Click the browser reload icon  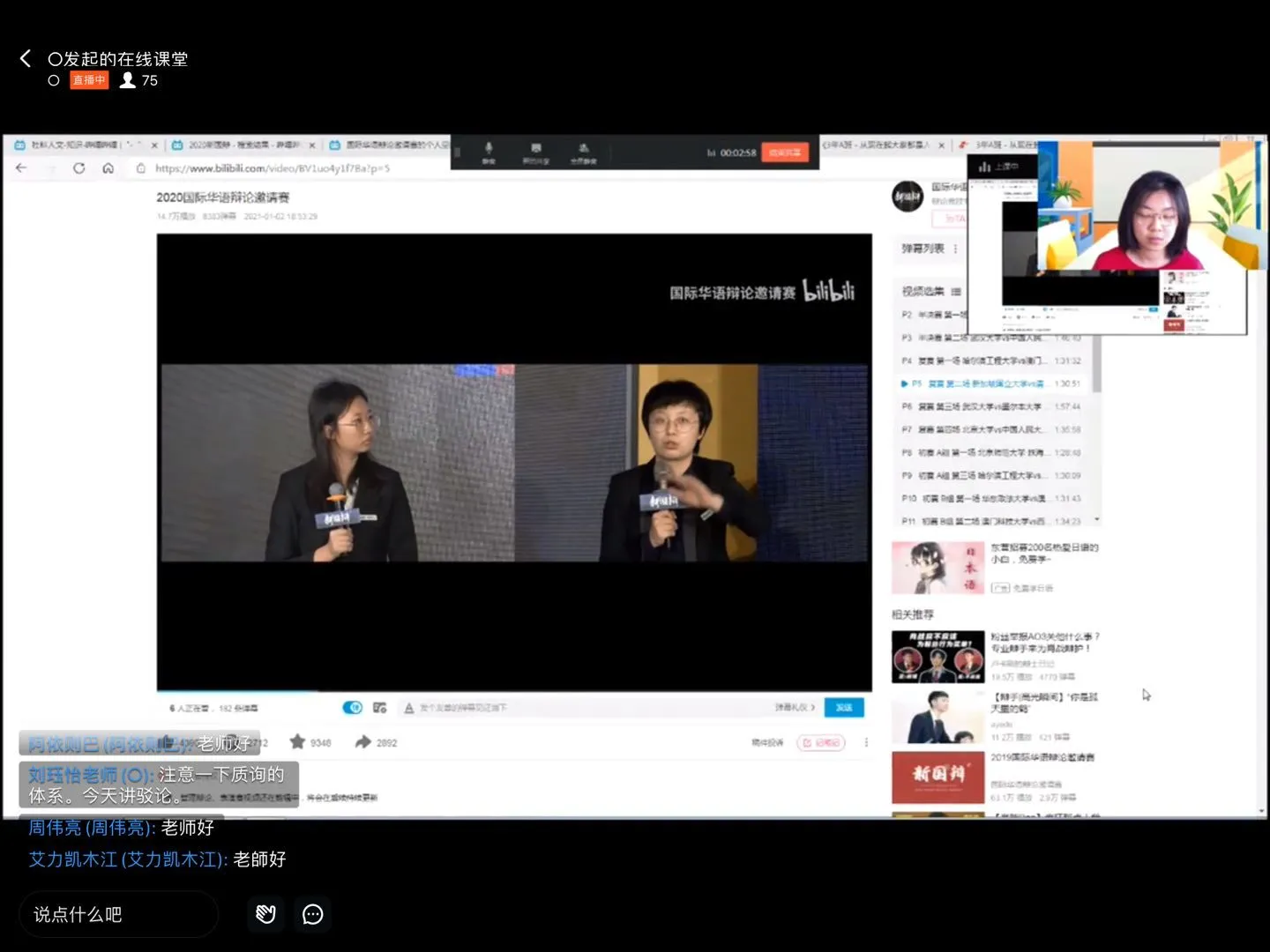pyautogui.click(x=79, y=167)
